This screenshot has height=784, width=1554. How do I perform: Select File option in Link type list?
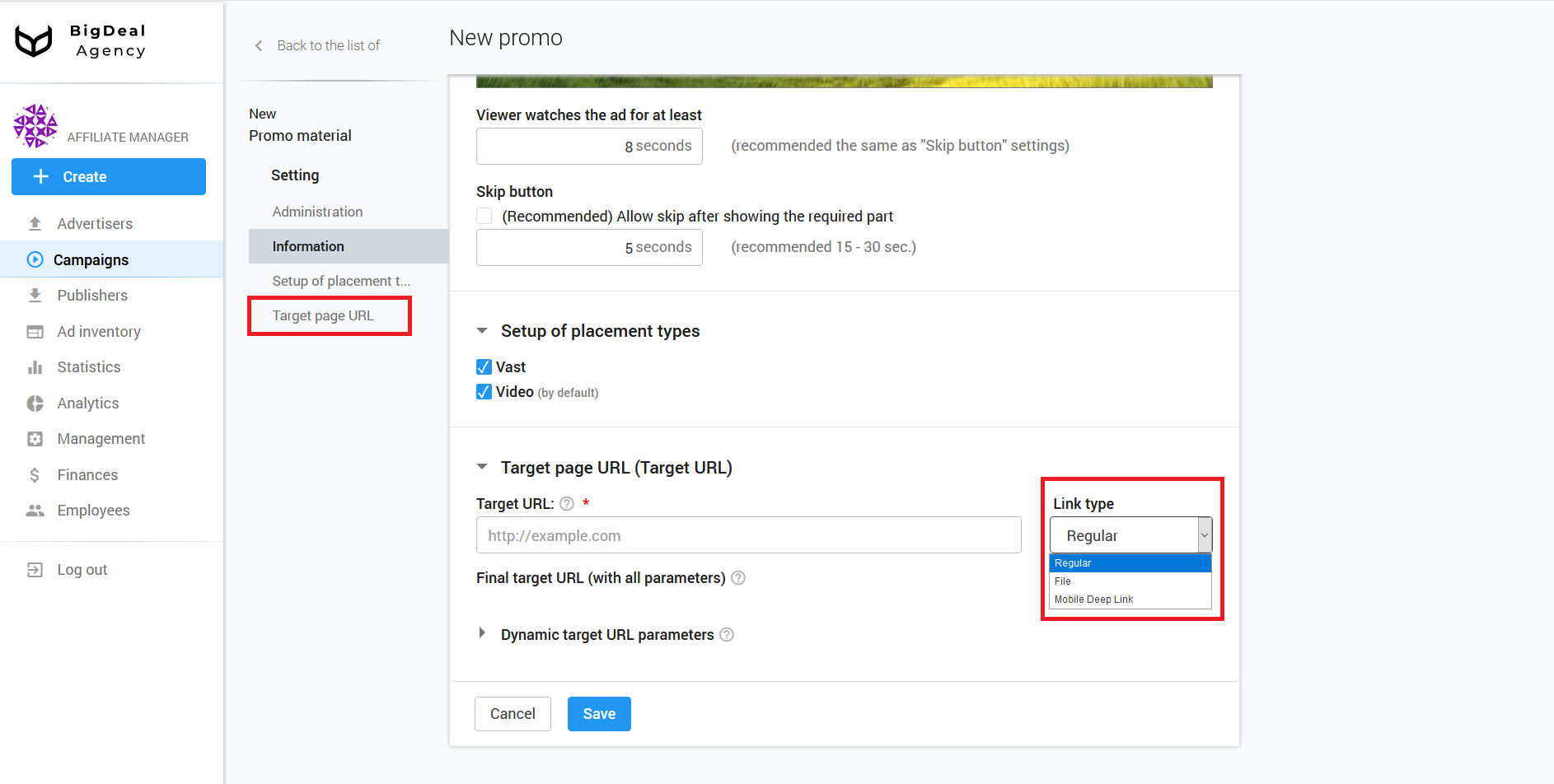[x=1063, y=581]
